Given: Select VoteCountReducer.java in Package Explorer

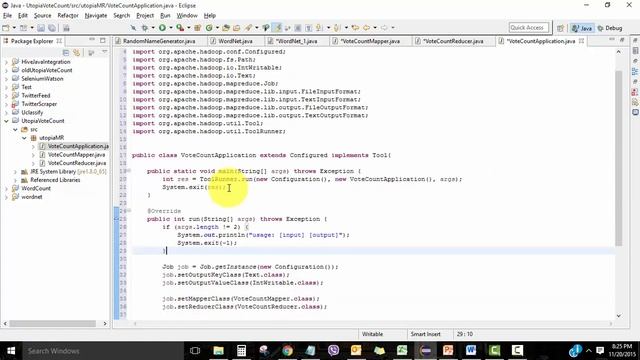Looking at the screenshot, I should 77,163.
